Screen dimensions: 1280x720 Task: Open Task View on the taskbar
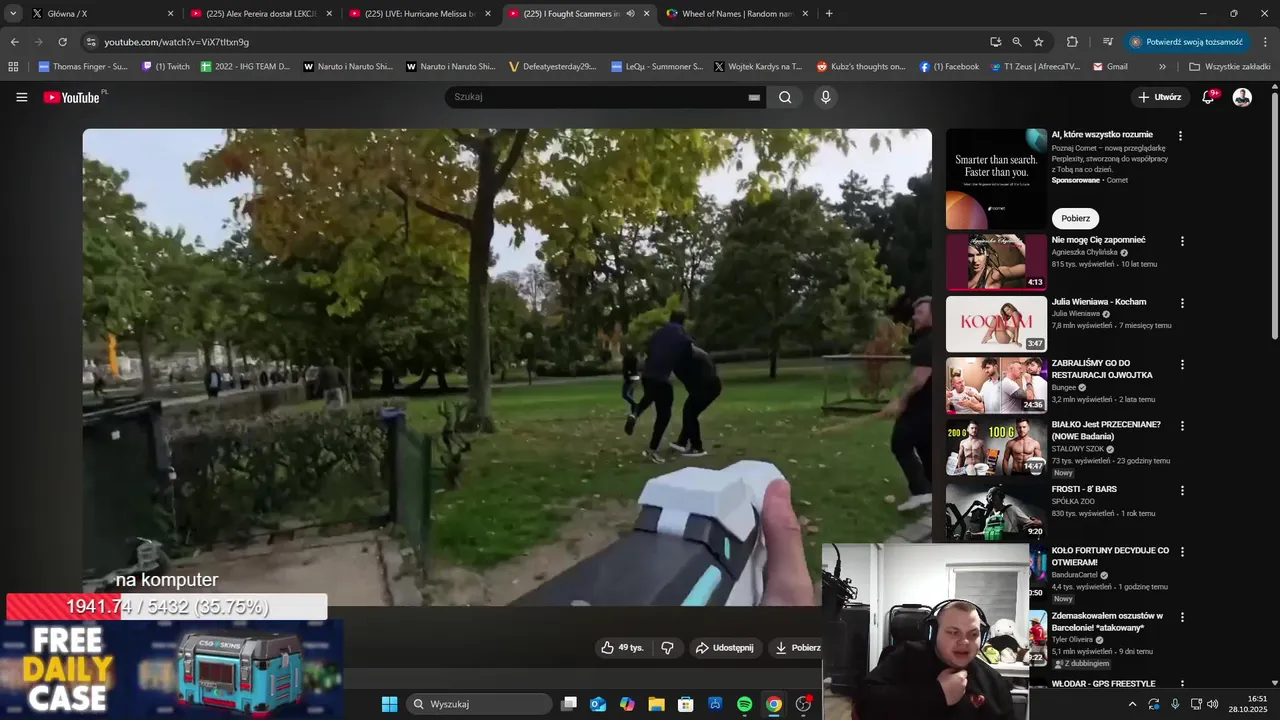pos(569,704)
